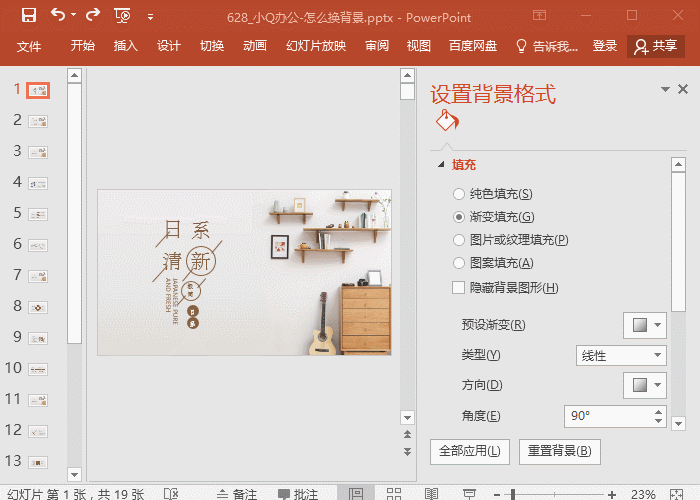Select 纯色填充 radio button
Screen dimensions: 700x500
point(458,194)
